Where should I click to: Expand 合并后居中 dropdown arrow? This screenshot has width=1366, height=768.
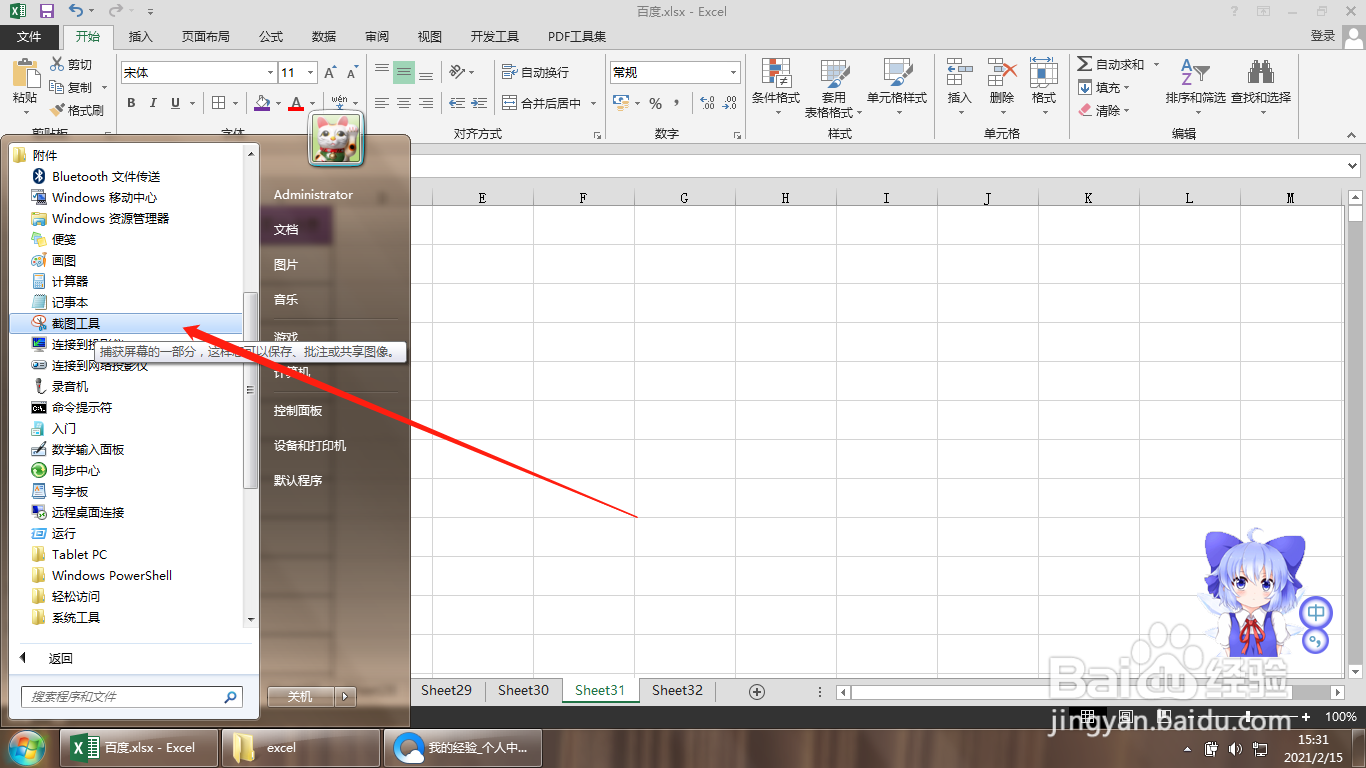[x=593, y=103]
